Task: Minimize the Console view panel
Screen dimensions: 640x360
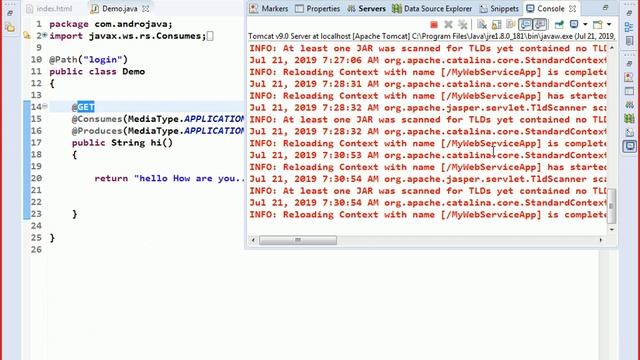Action: (605, 8)
